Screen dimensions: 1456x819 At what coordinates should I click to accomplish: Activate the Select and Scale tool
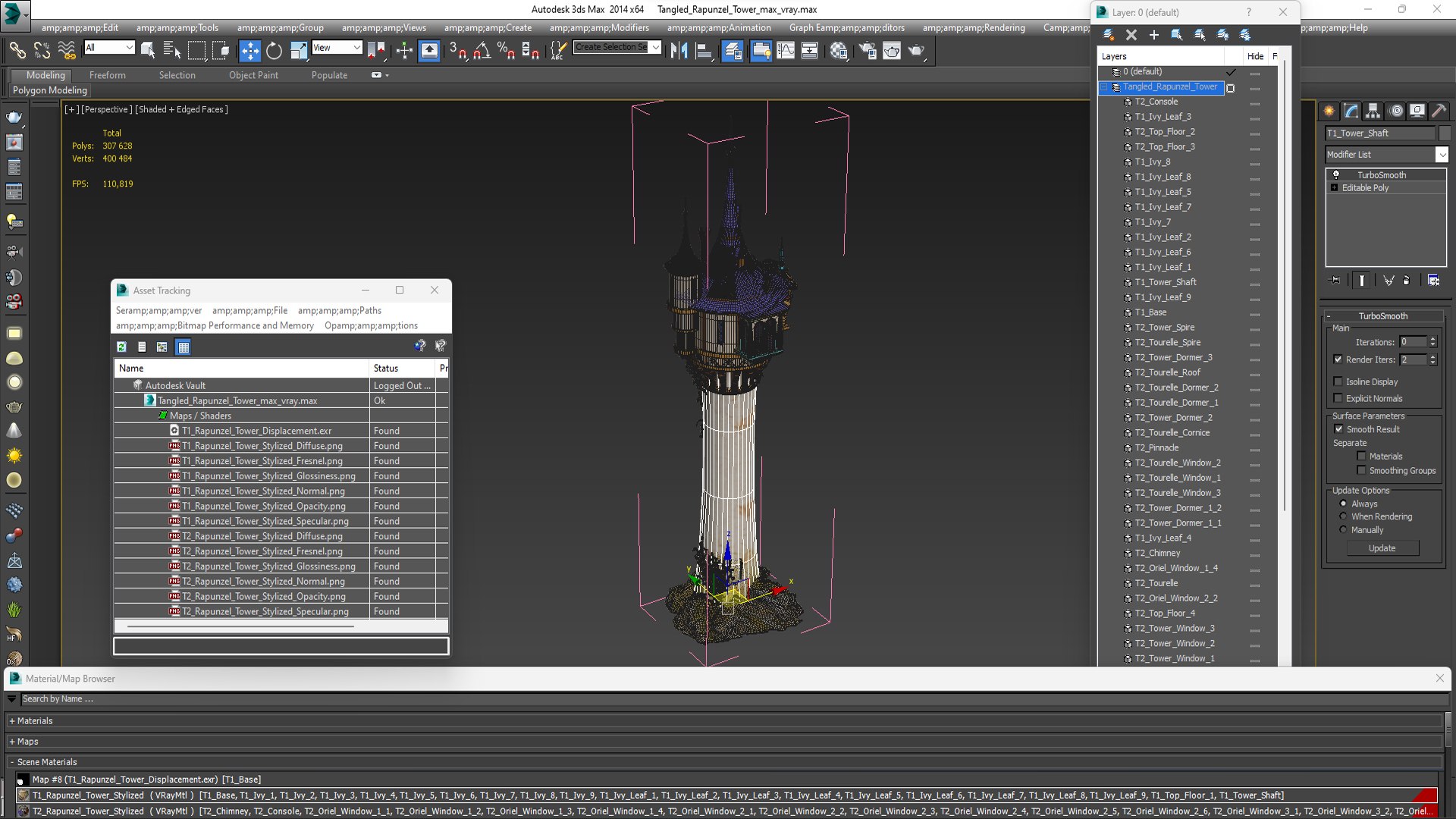click(299, 50)
